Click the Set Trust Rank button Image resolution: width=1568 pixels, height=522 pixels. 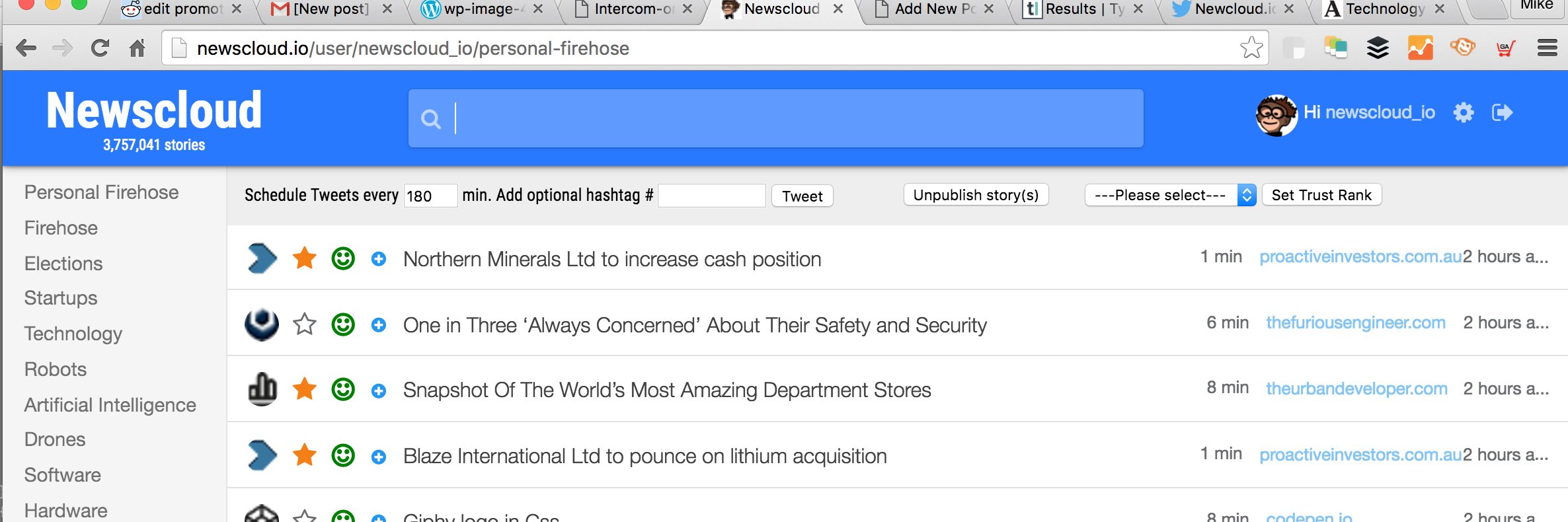1321,195
